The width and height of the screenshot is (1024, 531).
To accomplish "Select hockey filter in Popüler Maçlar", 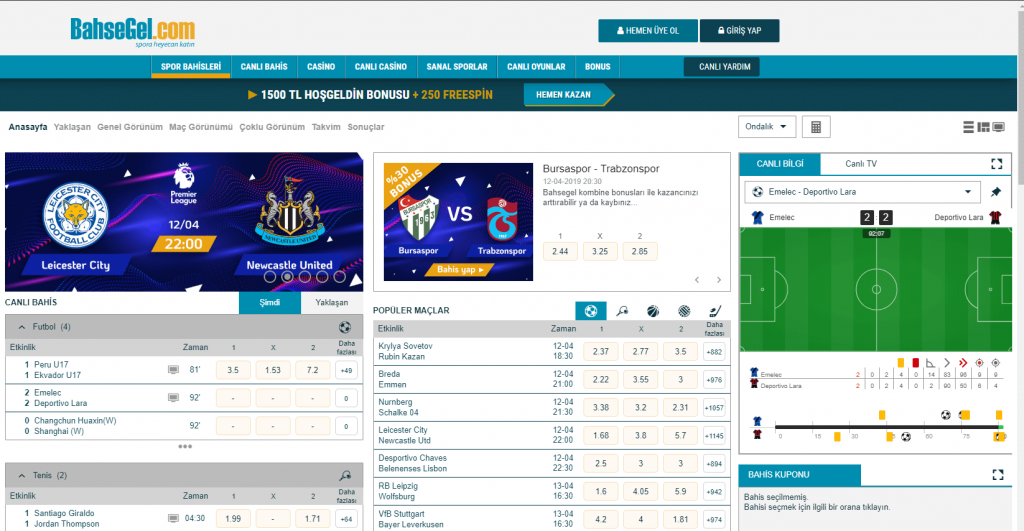I will point(714,311).
